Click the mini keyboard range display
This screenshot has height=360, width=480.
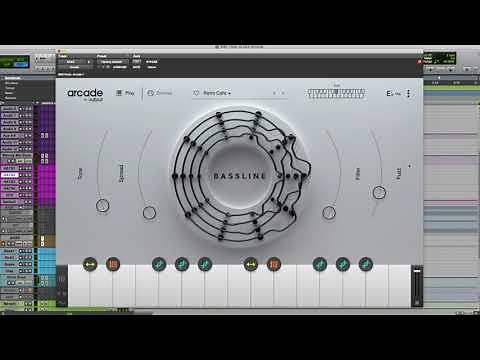coord(336,93)
